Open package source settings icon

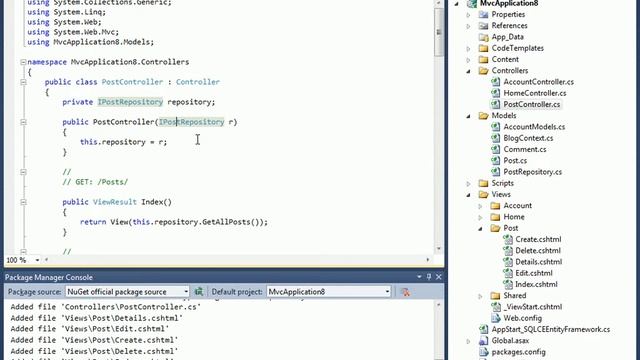199,291
